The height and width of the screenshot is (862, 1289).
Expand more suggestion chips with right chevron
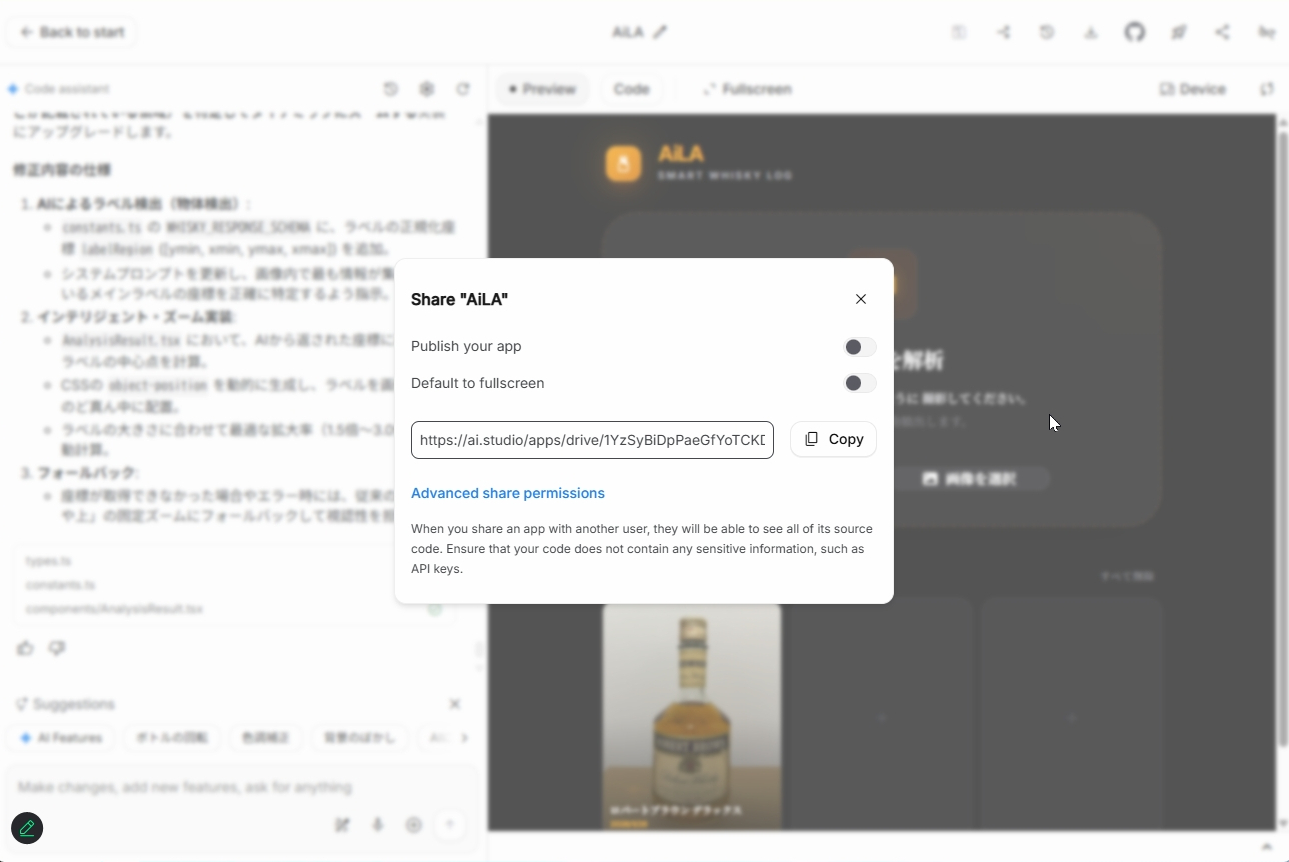coord(464,738)
